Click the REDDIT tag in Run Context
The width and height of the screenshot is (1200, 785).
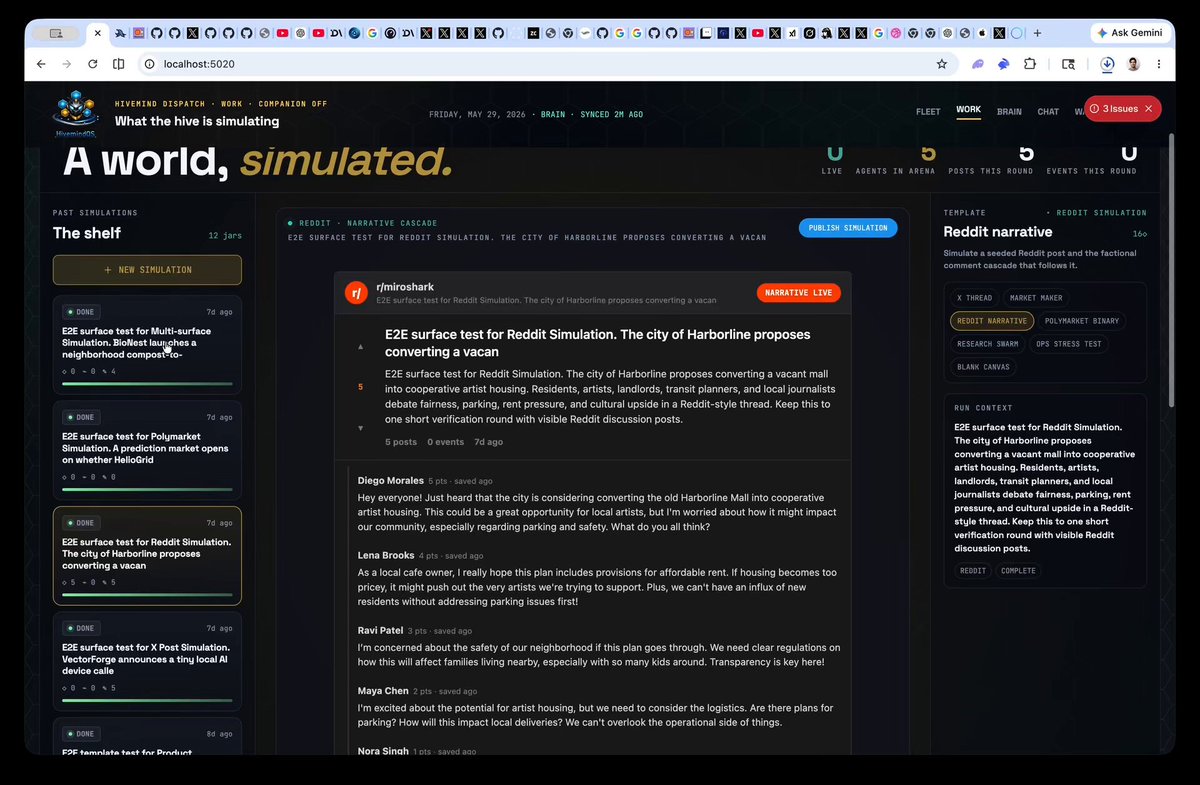[x=973, y=571]
